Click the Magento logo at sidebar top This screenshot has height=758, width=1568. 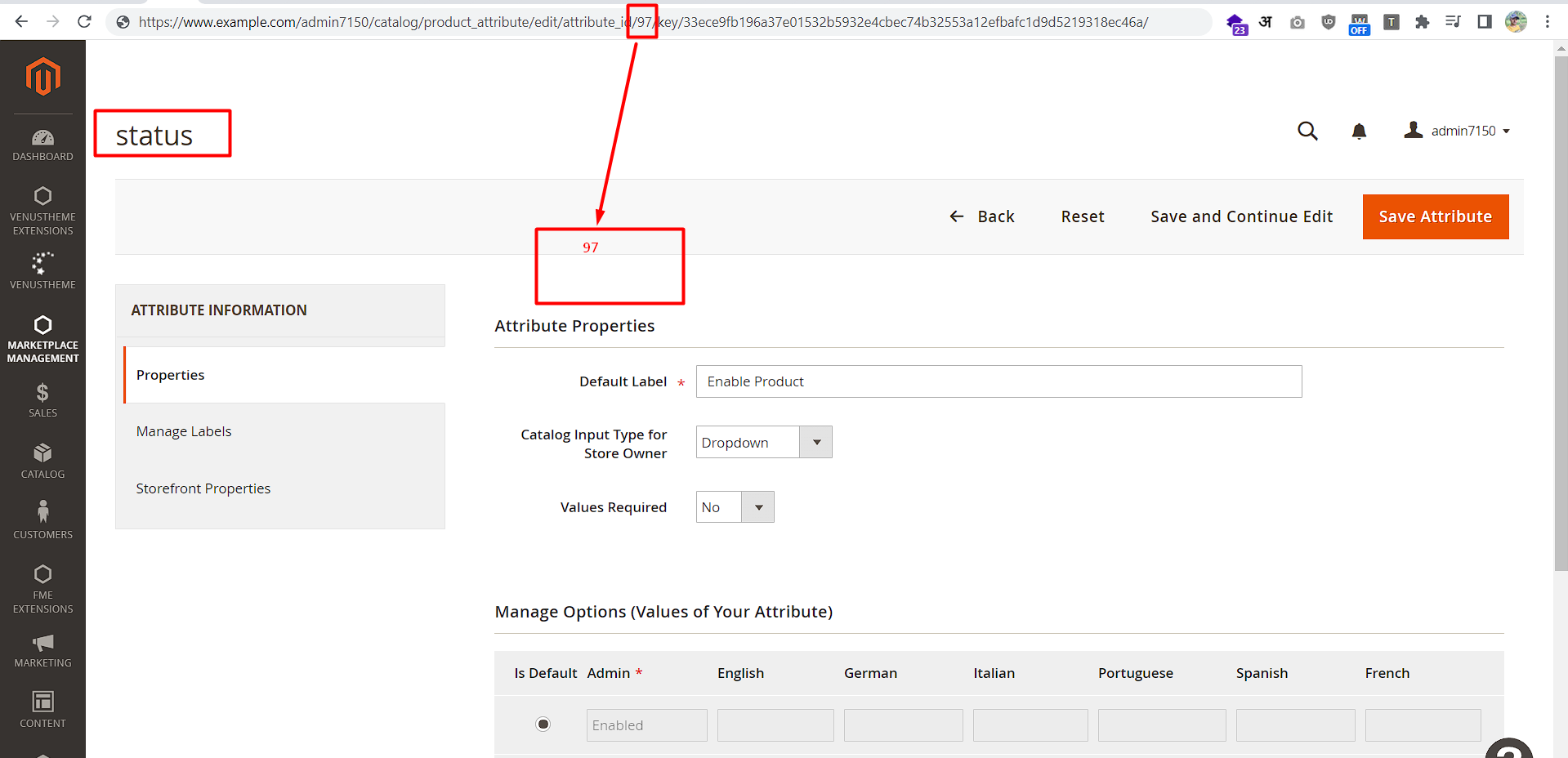(x=42, y=76)
